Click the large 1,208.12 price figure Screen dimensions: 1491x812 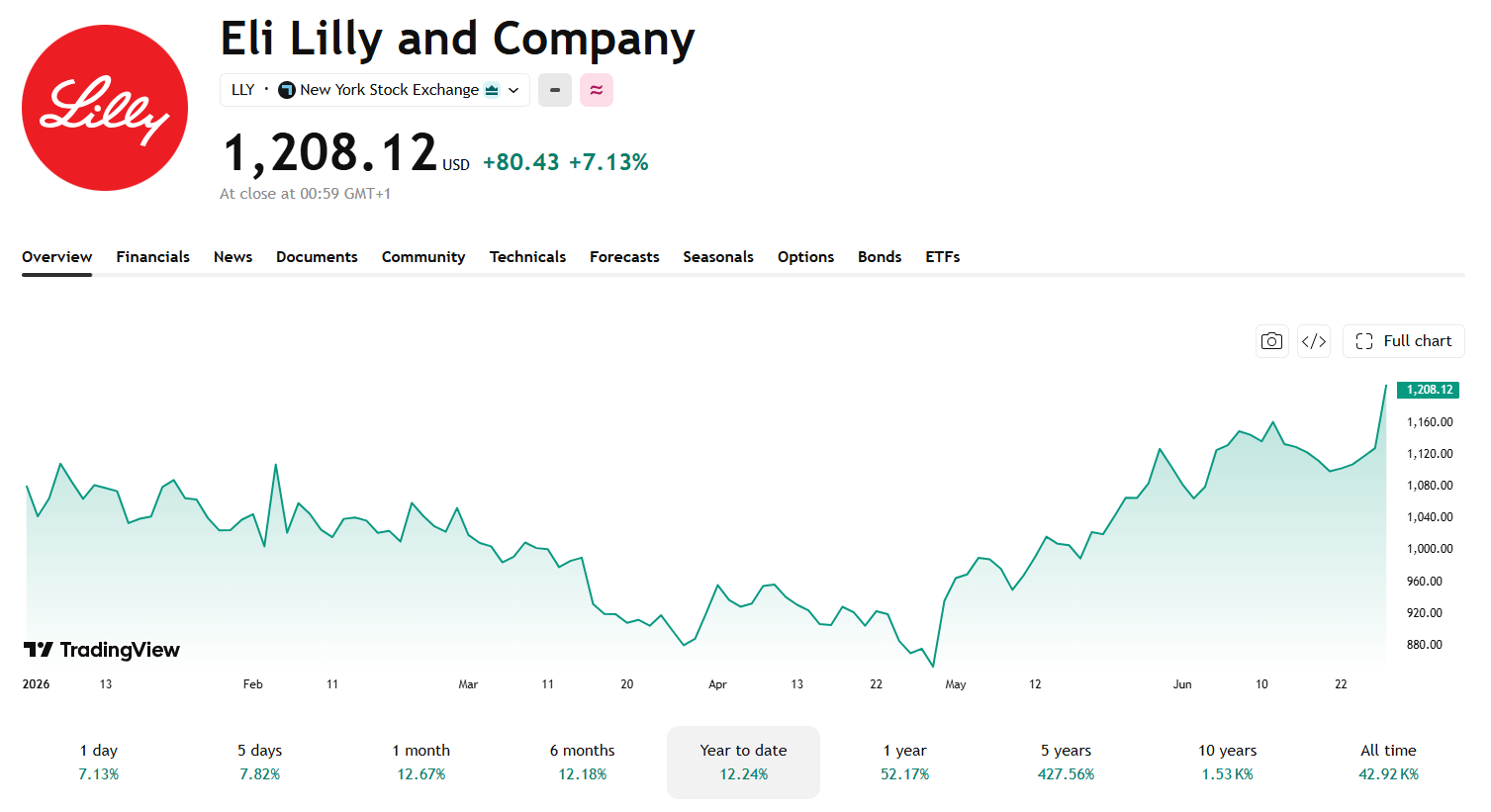(x=330, y=153)
